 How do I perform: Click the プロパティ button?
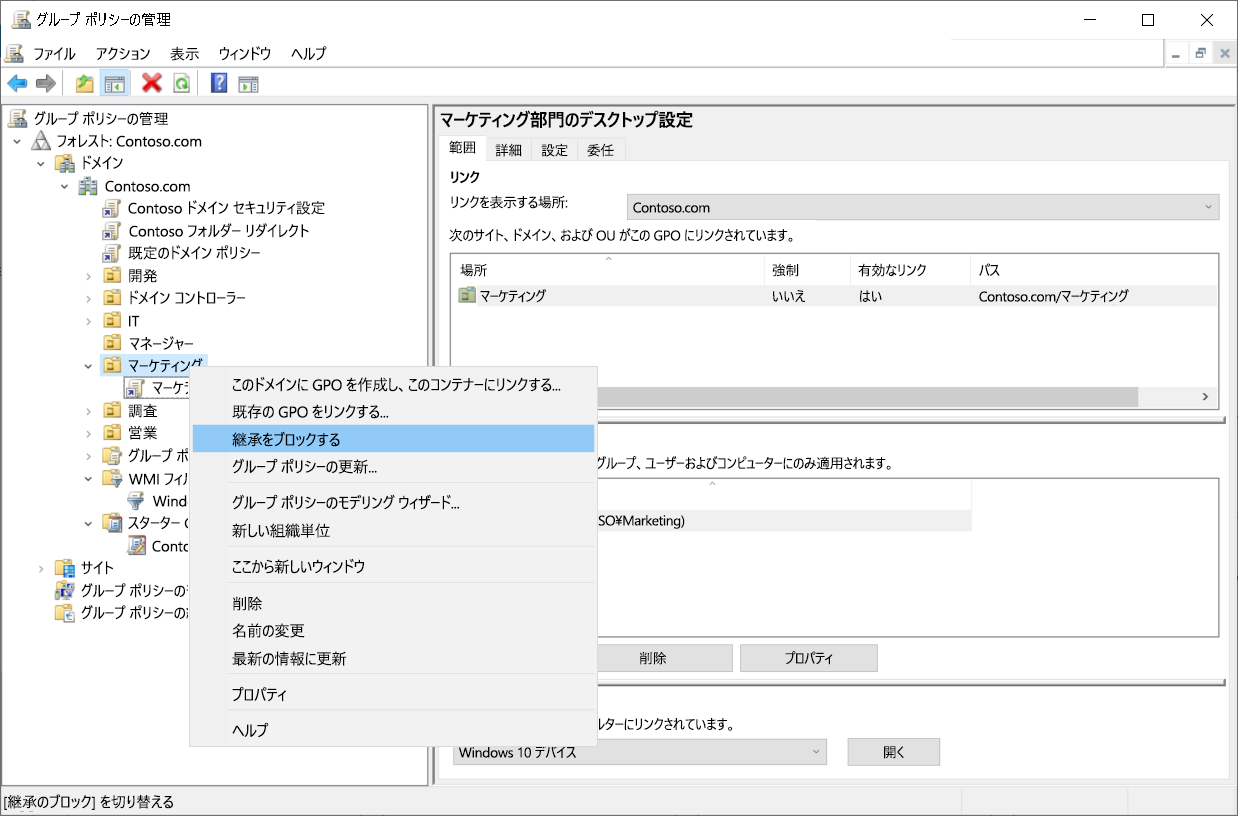808,657
